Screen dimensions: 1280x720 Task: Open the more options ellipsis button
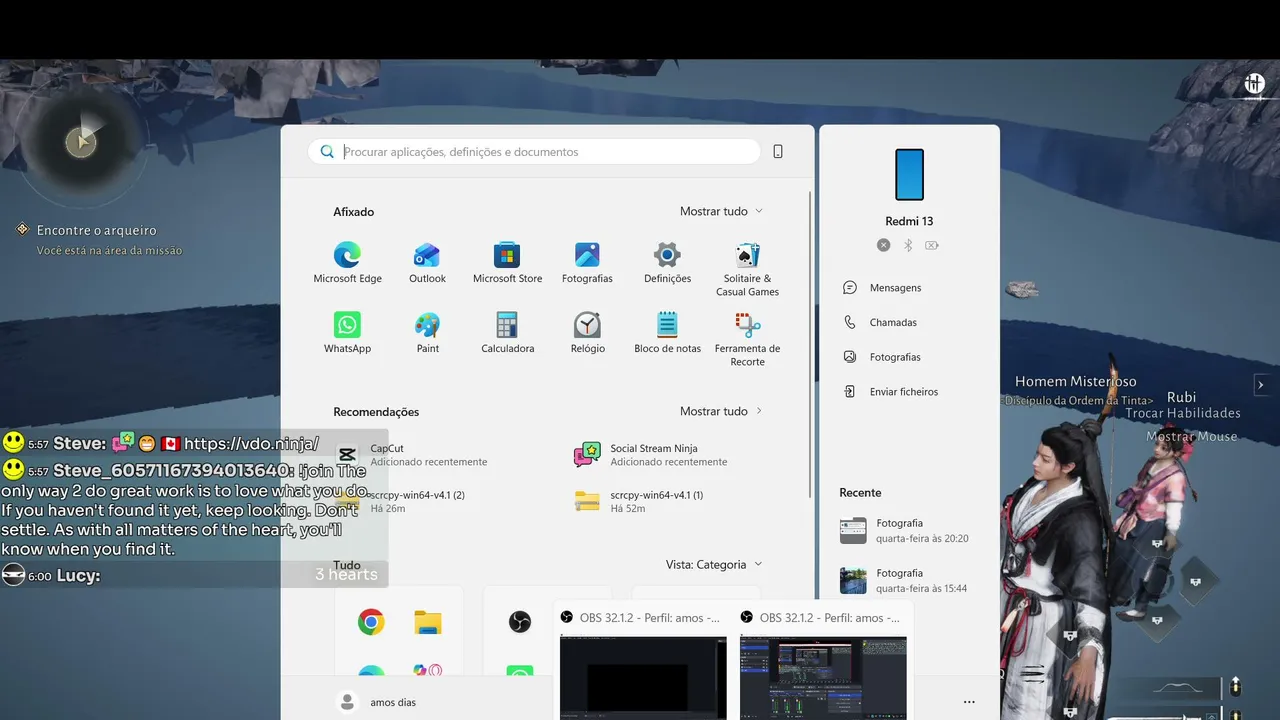(969, 702)
